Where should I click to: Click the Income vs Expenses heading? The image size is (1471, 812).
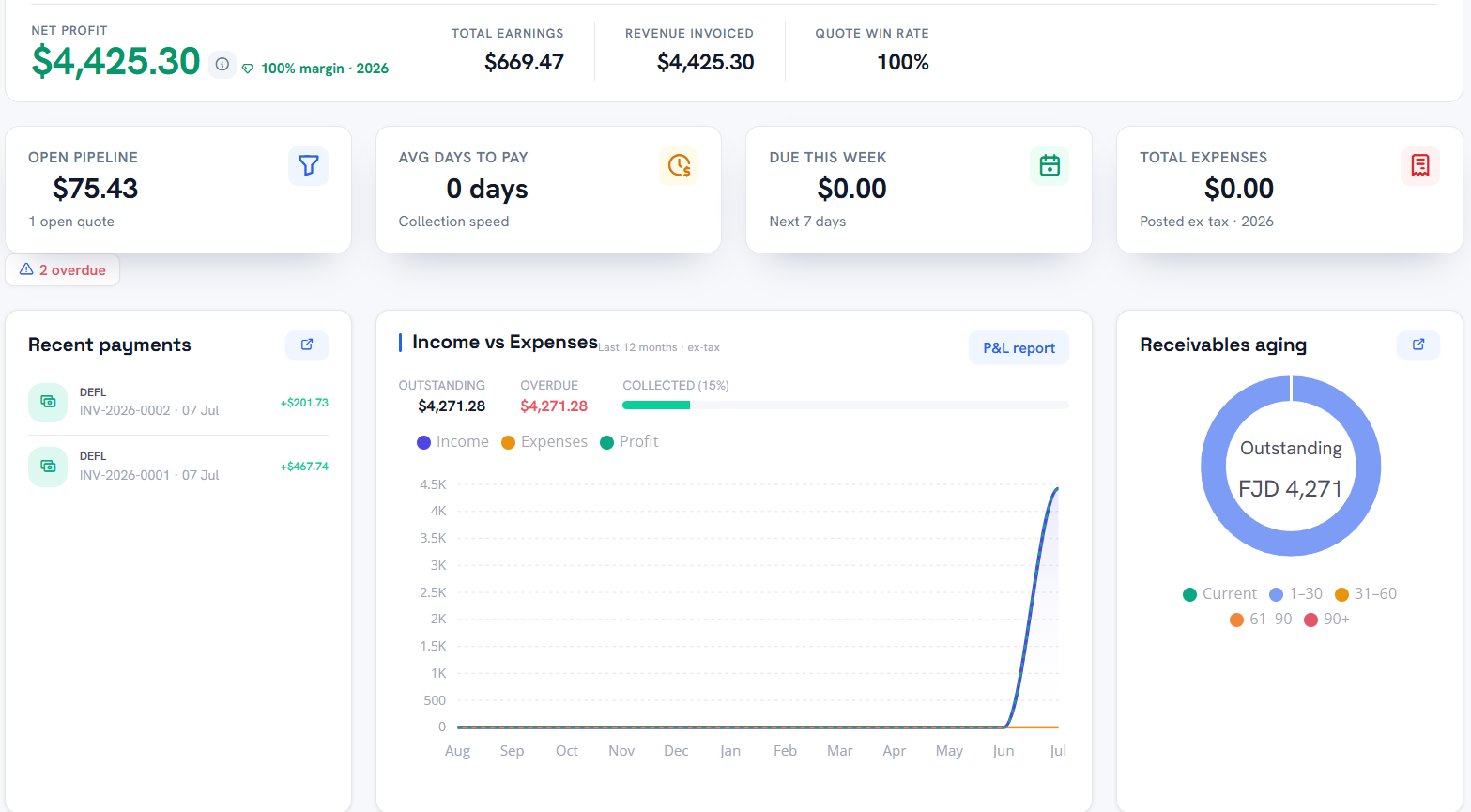505,343
